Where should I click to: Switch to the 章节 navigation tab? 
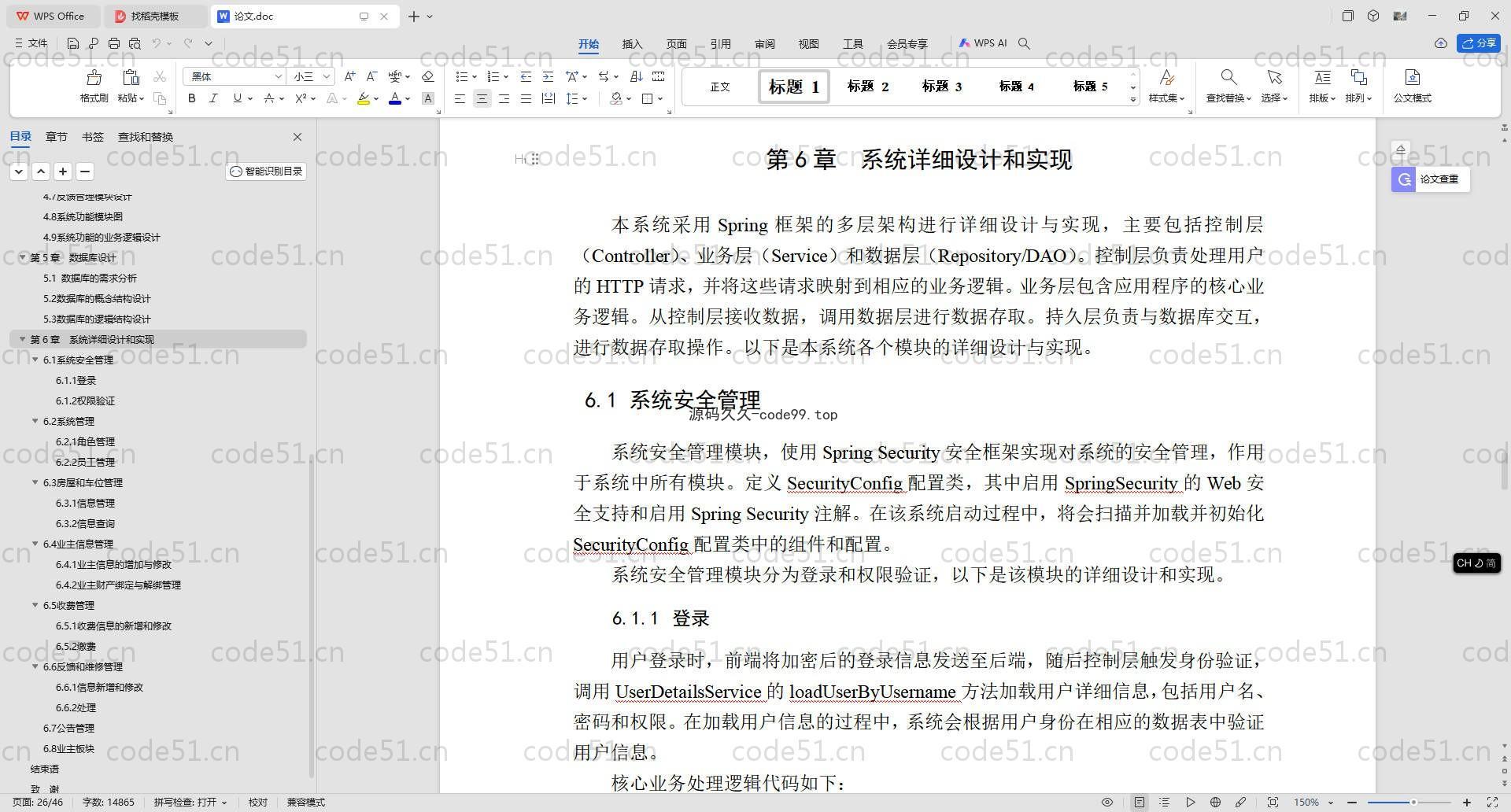coord(56,137)
